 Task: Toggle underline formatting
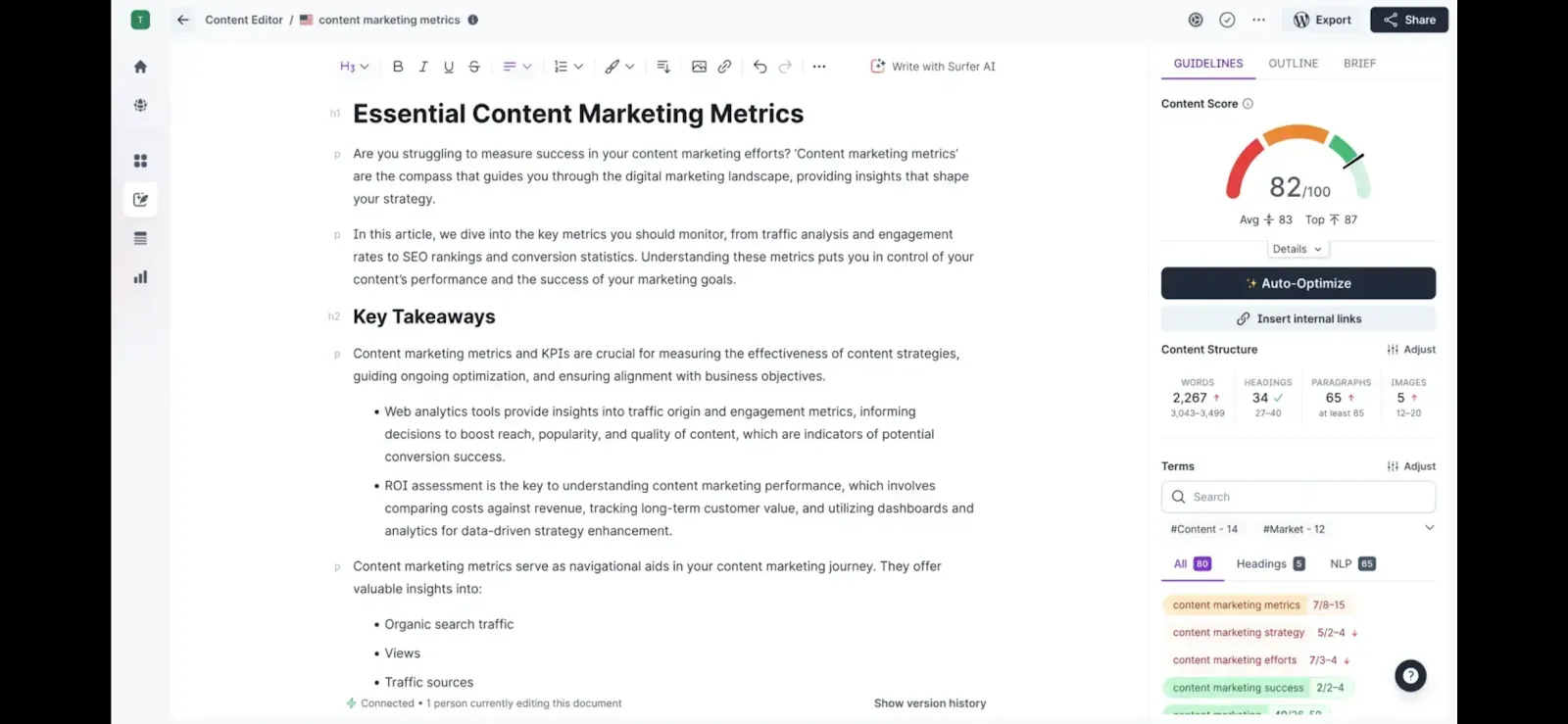click(x=449, y=67)
